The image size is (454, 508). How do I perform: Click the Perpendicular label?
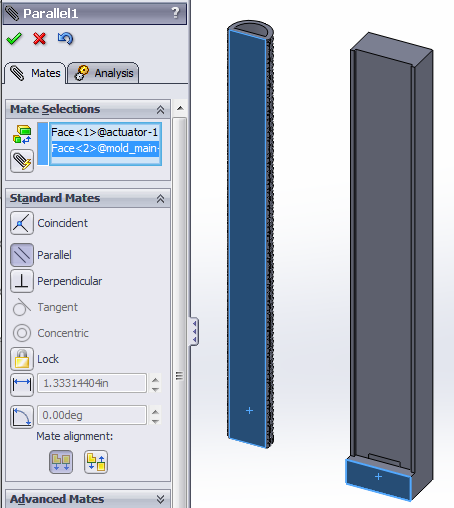(70, 281)
